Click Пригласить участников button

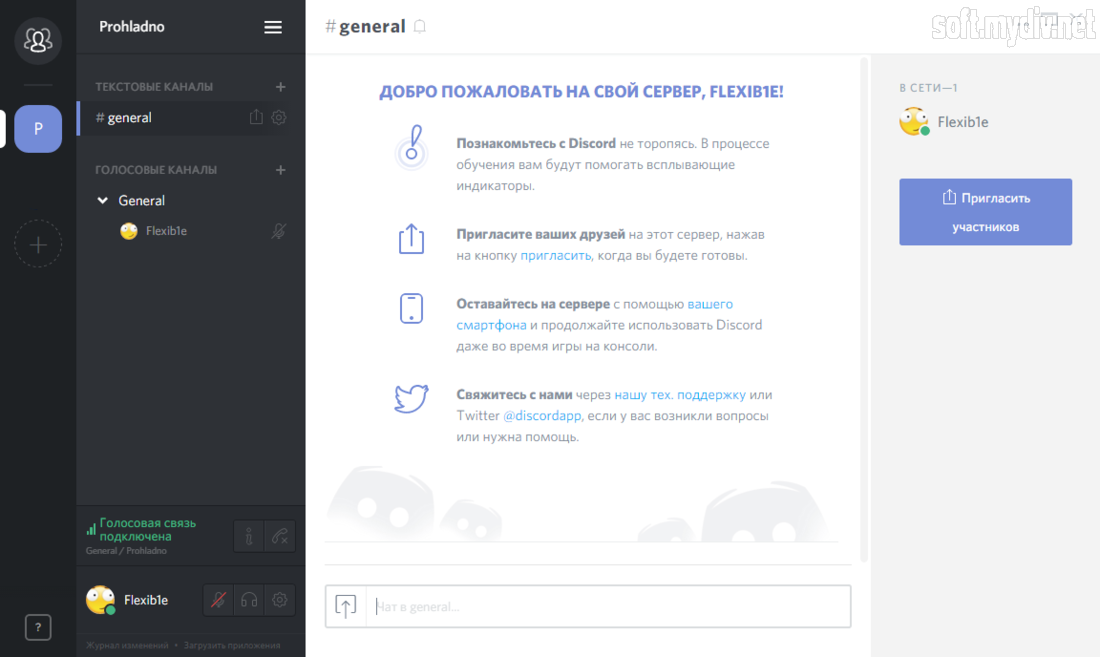[986, 212]
